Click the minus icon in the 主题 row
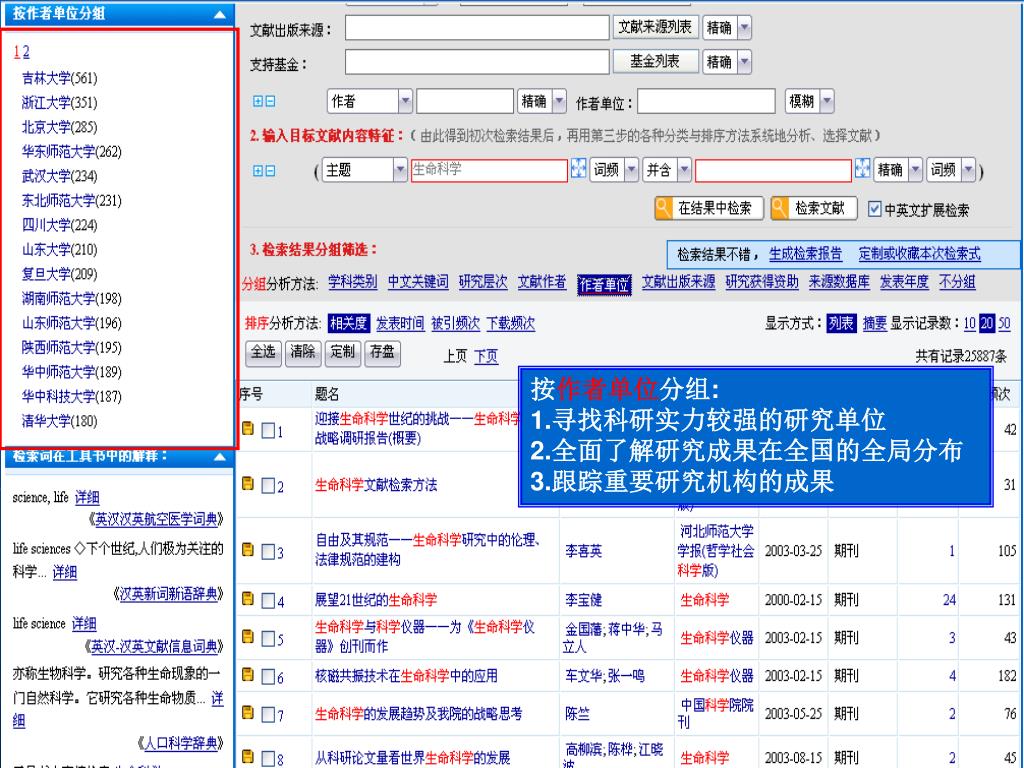 270,170
